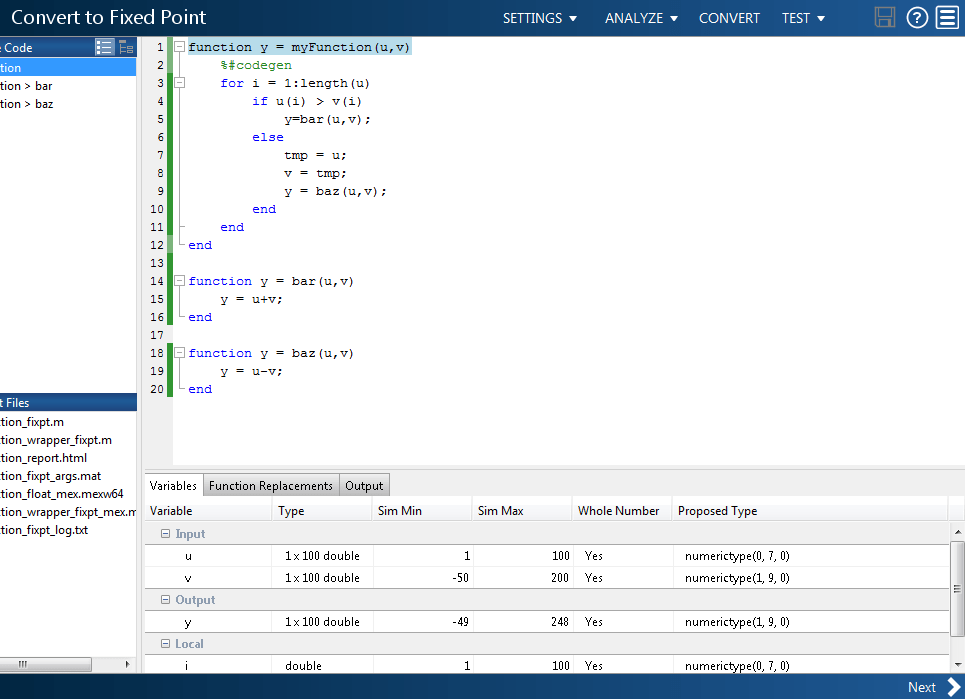
Task: Switch source code pane to tree view
Action: (126, 47)
